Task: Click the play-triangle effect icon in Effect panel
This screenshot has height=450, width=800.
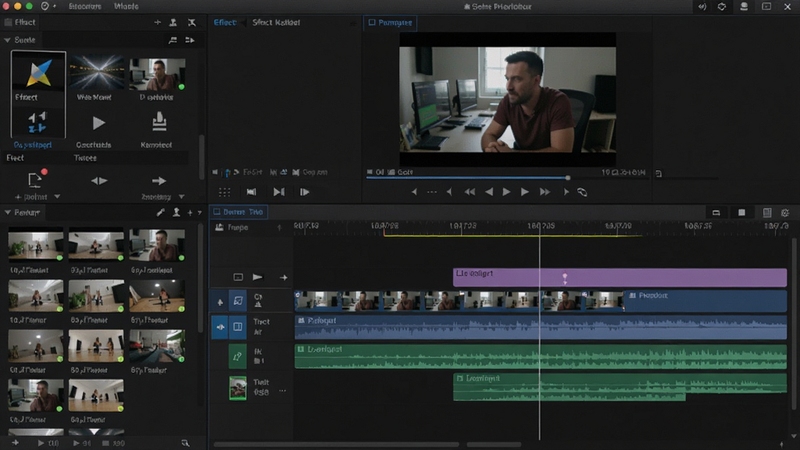Action: point(98,123)
